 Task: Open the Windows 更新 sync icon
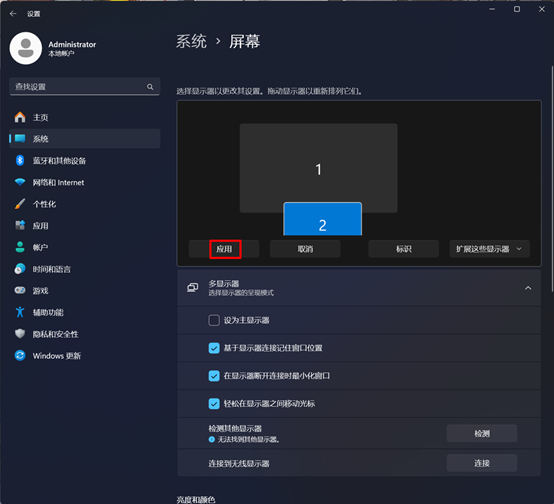(20, 355)
